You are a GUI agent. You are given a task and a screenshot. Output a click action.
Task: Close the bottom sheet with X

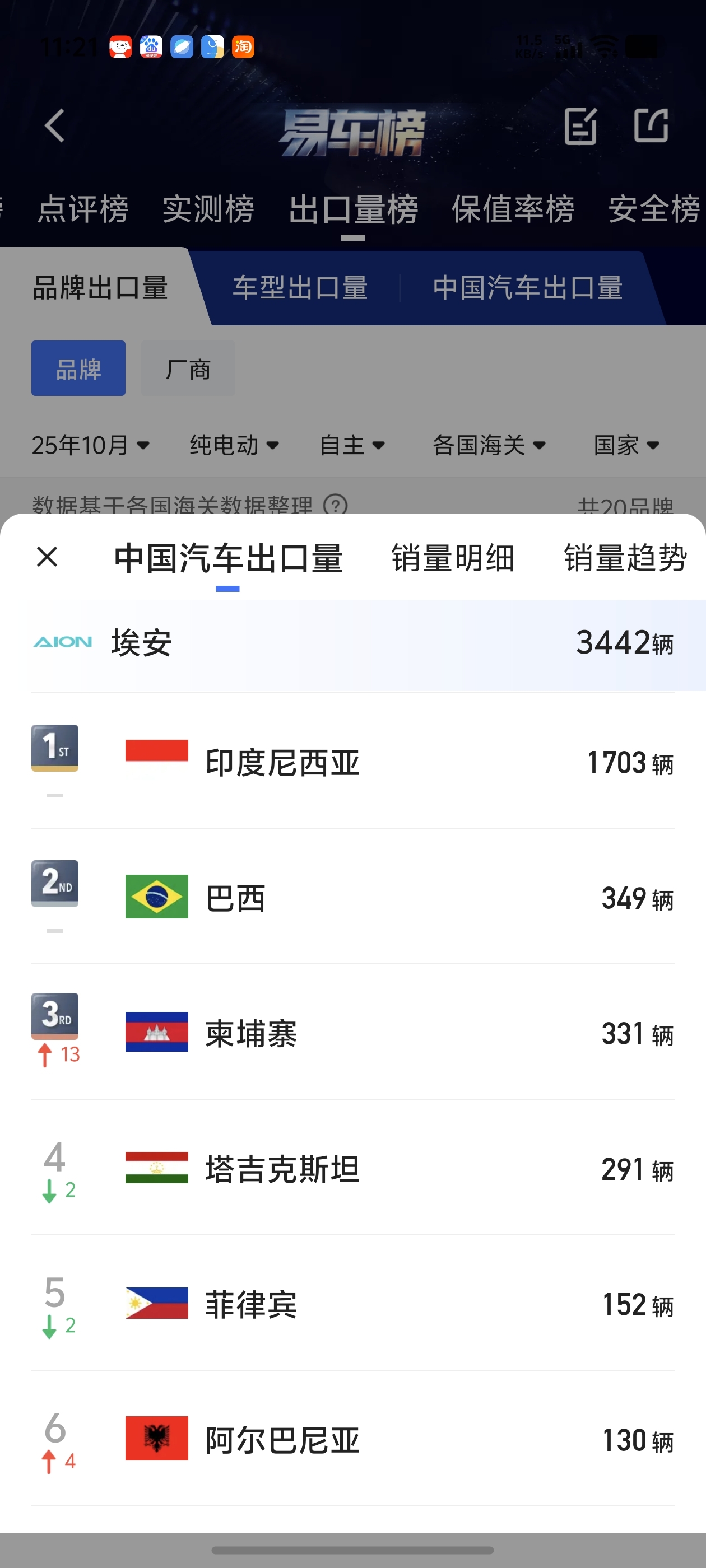pyautogui.click(x=47, y=556)
